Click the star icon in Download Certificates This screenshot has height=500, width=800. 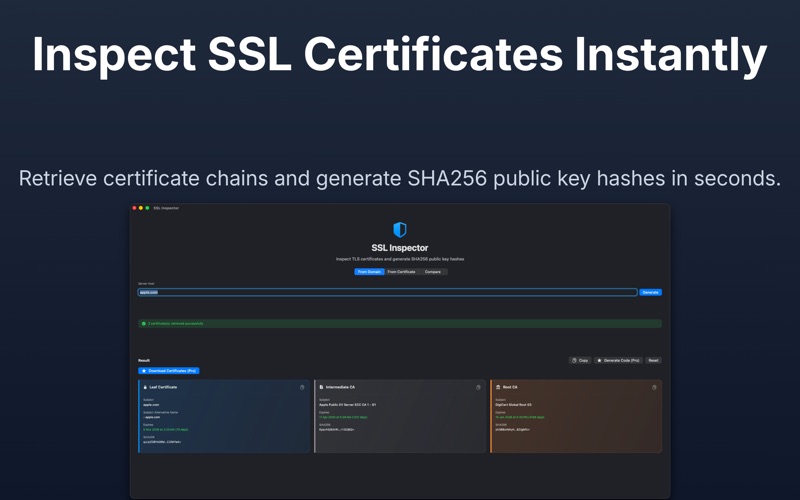(x=144, y=371)
